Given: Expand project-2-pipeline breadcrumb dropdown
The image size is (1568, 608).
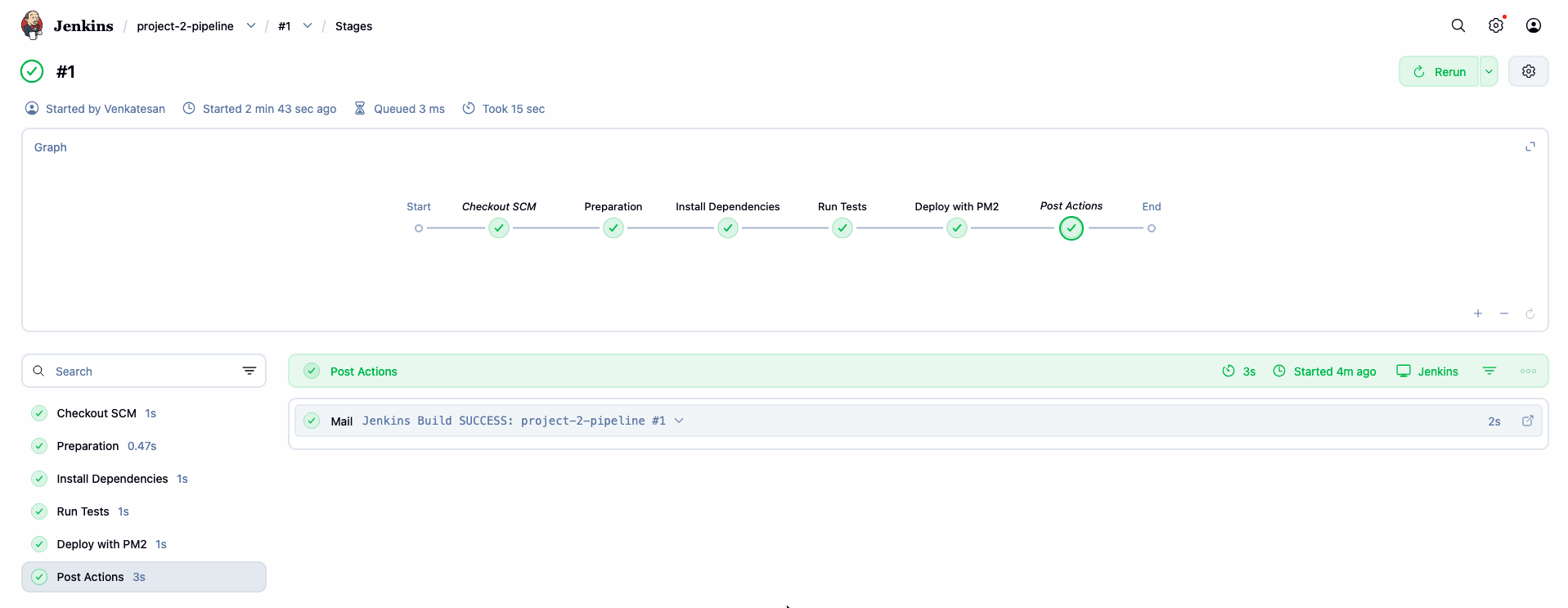Looking at the screenshot, I should (251, 25).
